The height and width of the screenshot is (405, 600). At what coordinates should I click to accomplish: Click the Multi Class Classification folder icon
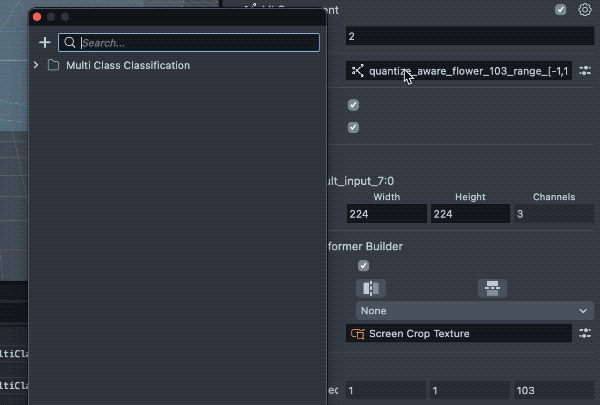54,65
